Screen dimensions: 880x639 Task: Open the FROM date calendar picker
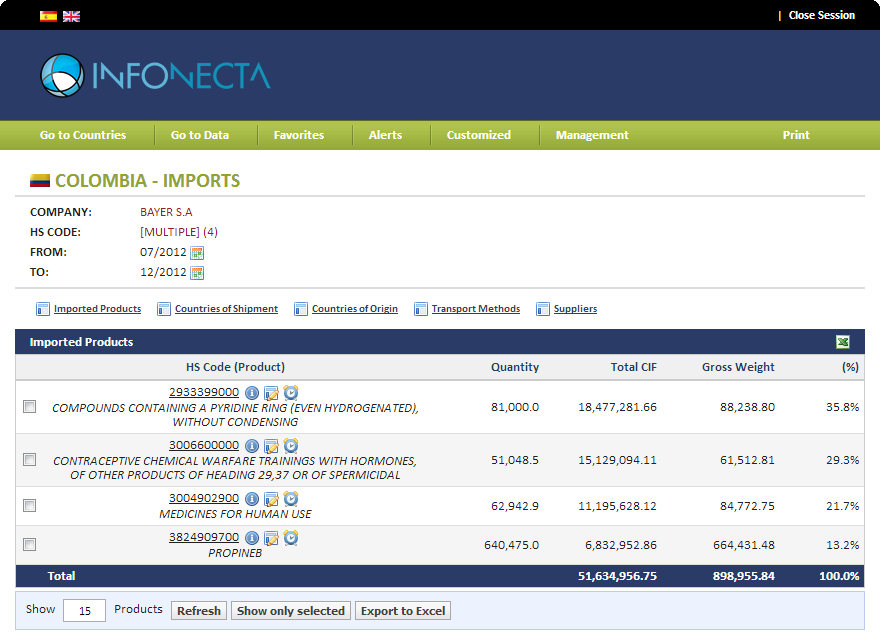197,253
